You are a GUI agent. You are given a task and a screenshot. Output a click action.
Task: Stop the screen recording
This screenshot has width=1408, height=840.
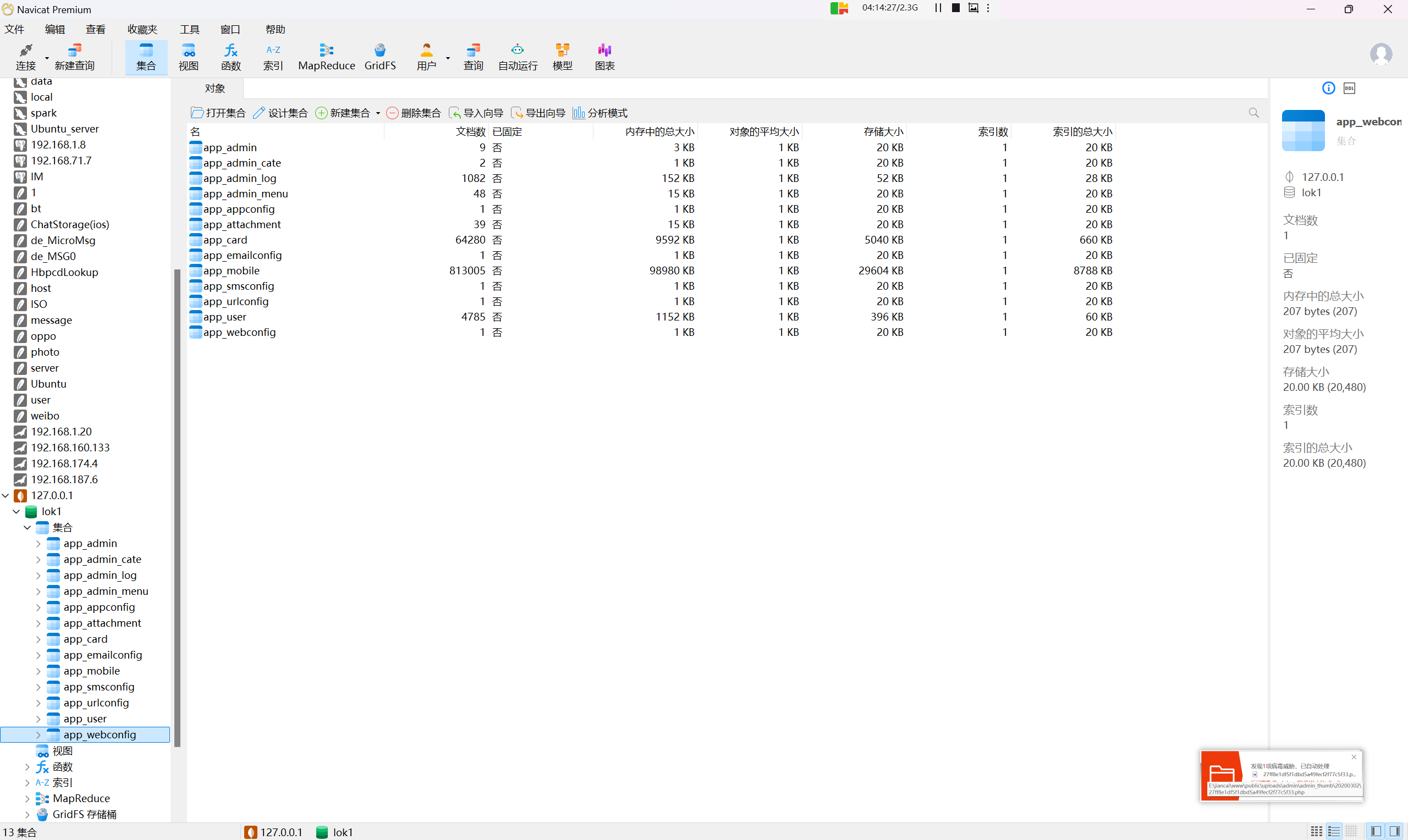click(956, 8)
